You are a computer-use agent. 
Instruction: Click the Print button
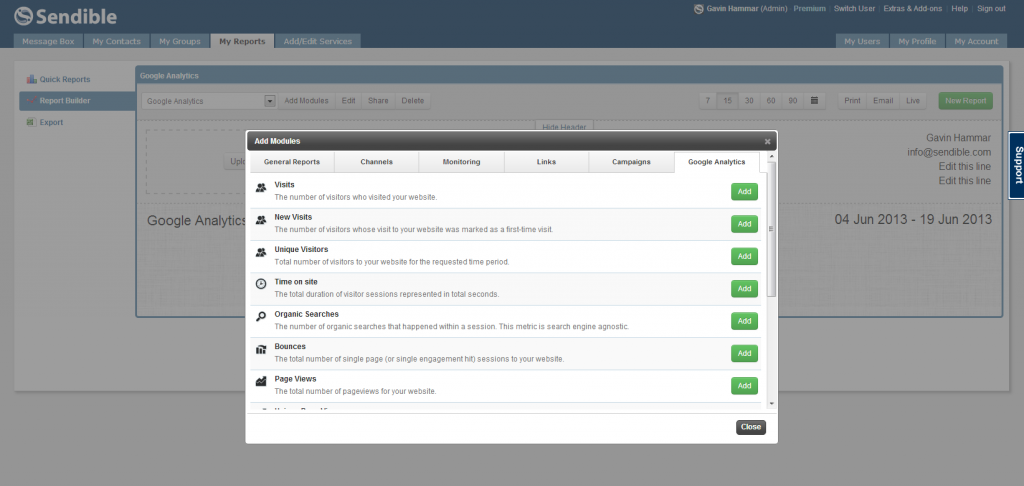point(852,101)
